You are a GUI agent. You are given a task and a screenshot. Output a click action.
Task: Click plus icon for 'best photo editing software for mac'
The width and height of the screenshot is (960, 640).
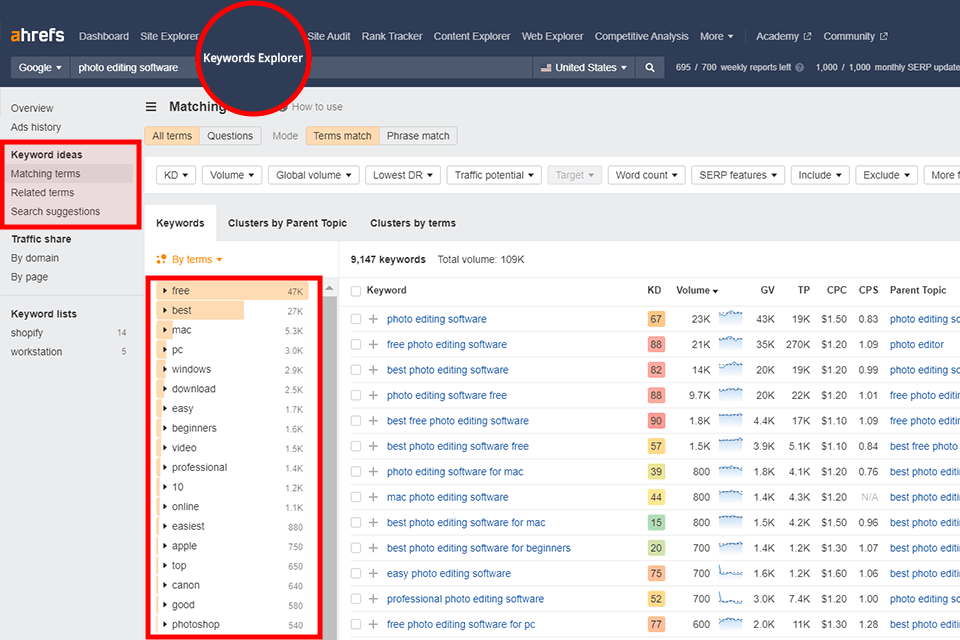pos(373,522)
